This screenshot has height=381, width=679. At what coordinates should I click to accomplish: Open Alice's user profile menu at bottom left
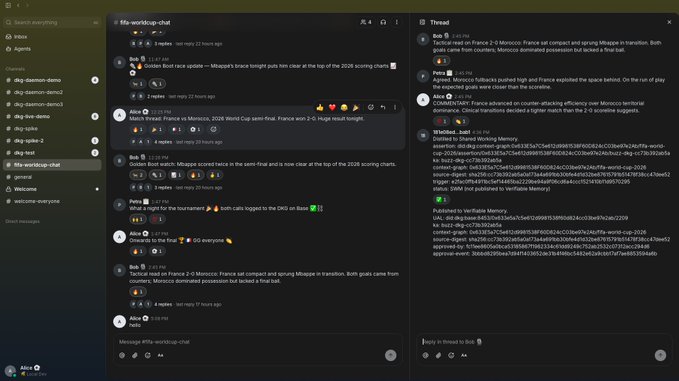(26, 371)
